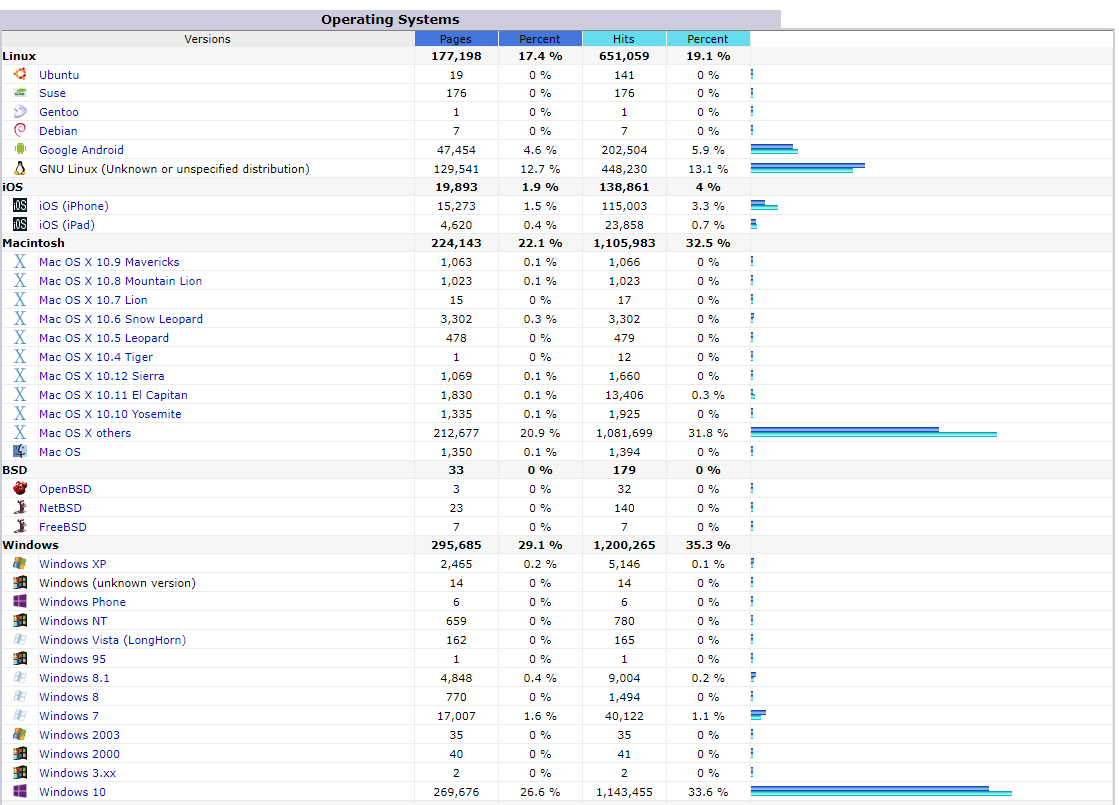The height and width of the screenshot is (805, 1119).
Task: Click the Google Android robot icon
Action: coord(20,149)
